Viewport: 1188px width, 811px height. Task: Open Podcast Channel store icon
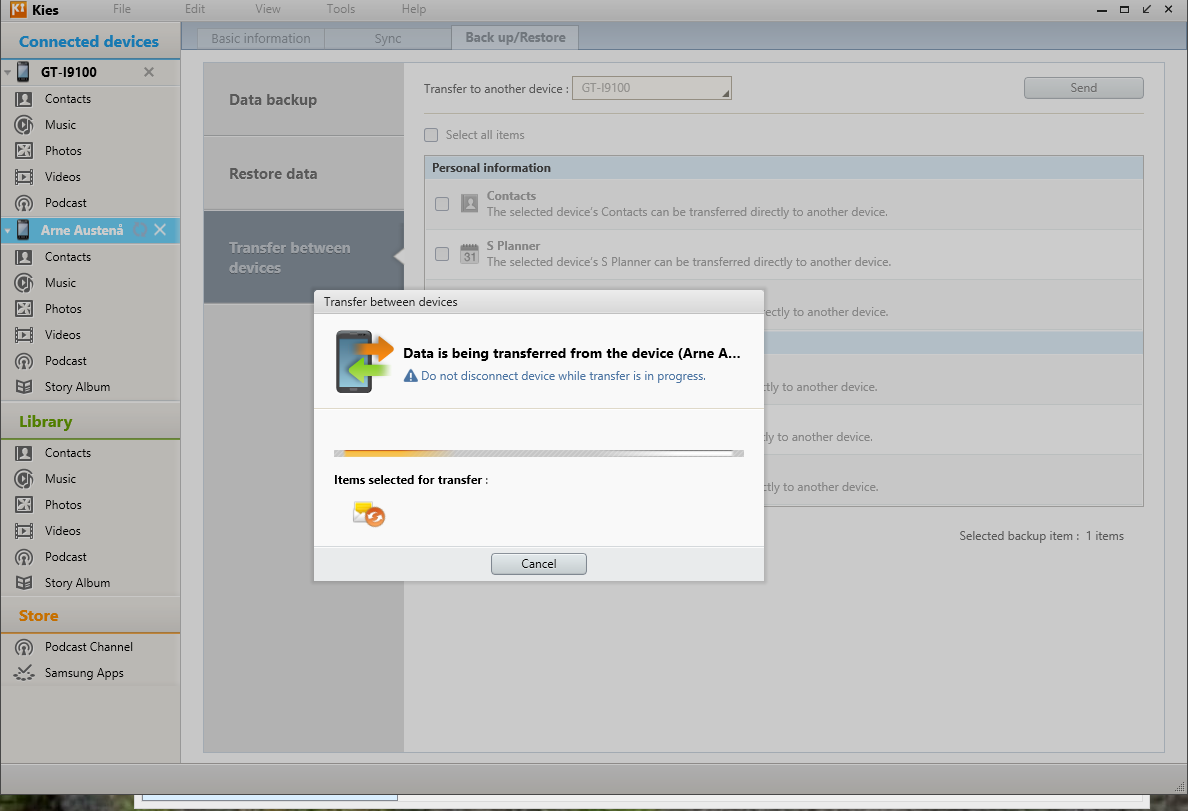coord(24,647)
